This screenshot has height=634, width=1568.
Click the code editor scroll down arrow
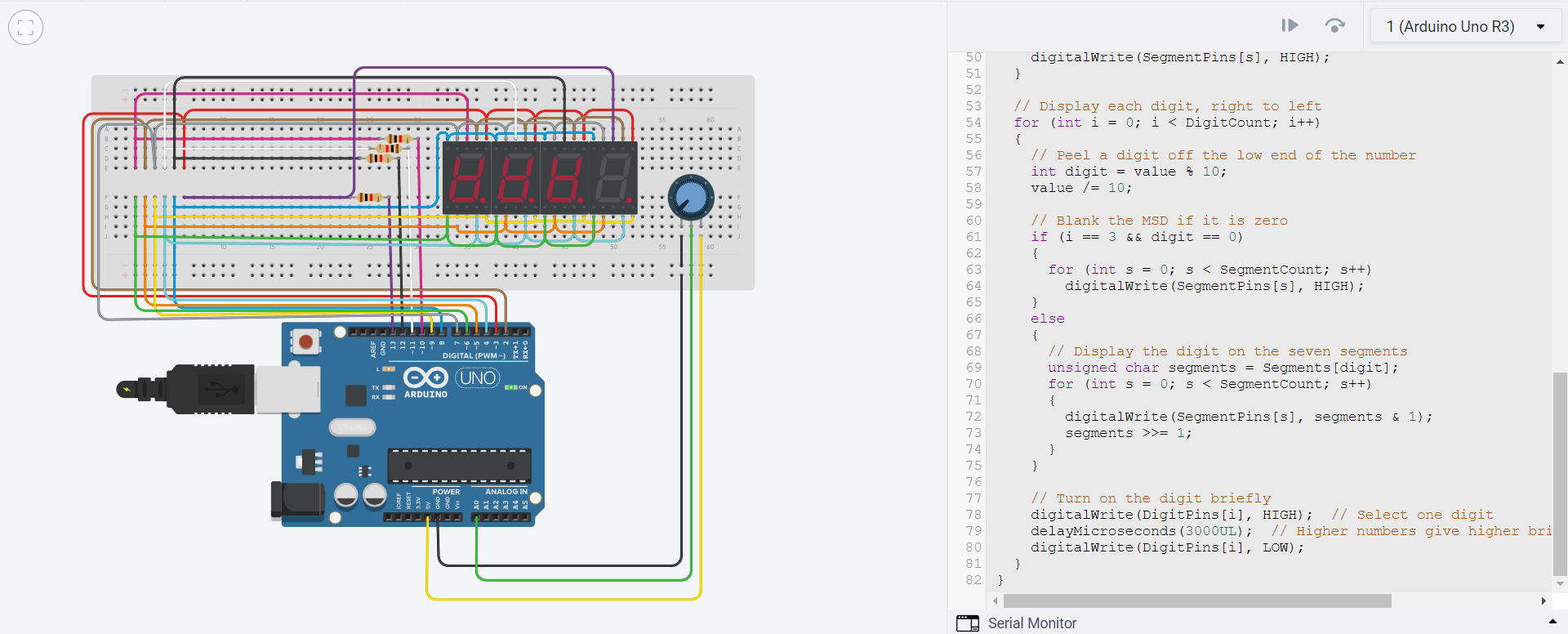pyautogui.click(x=1560, y=584)
